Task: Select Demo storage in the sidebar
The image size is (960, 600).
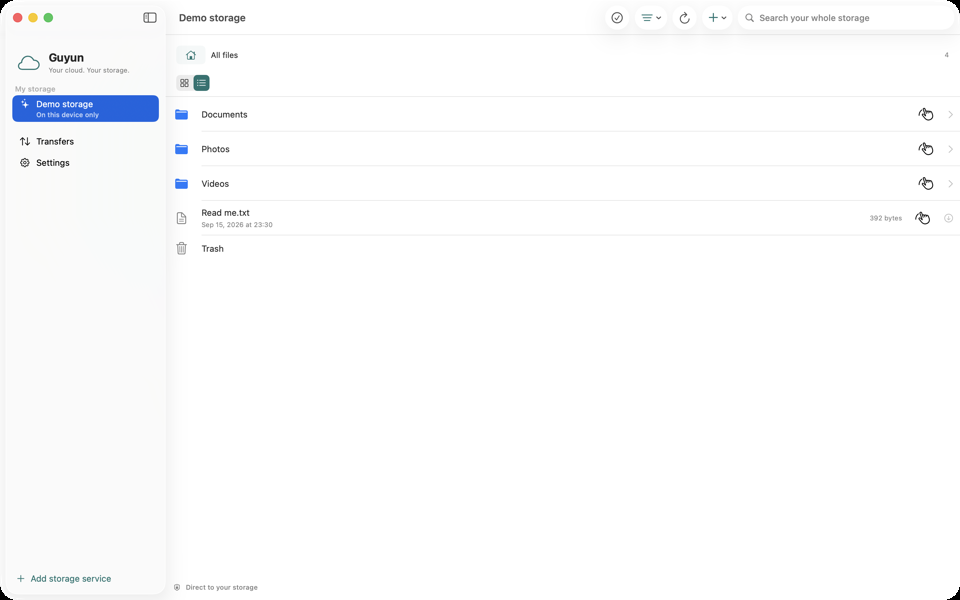Action: pyautogui.click(x=86, y=108)
